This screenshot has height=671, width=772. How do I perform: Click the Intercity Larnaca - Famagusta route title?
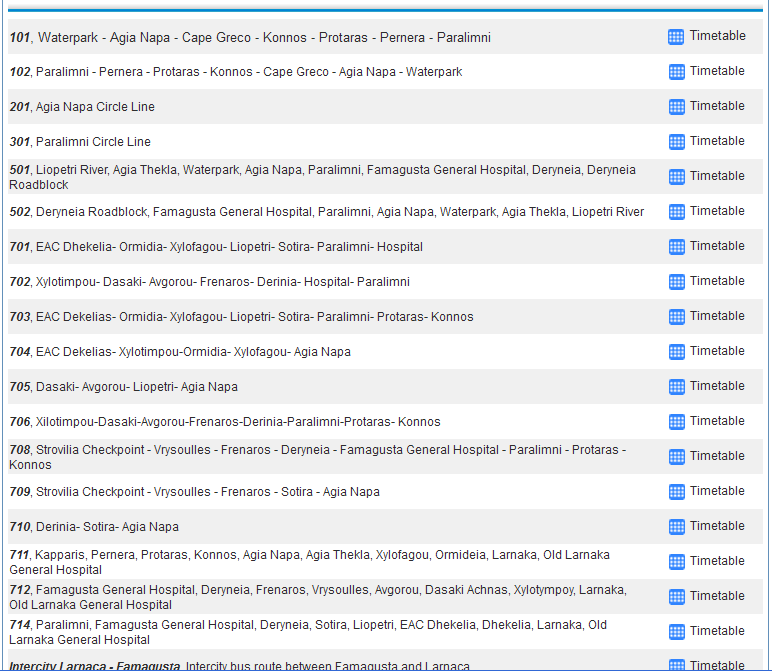(x=95, y=666)
